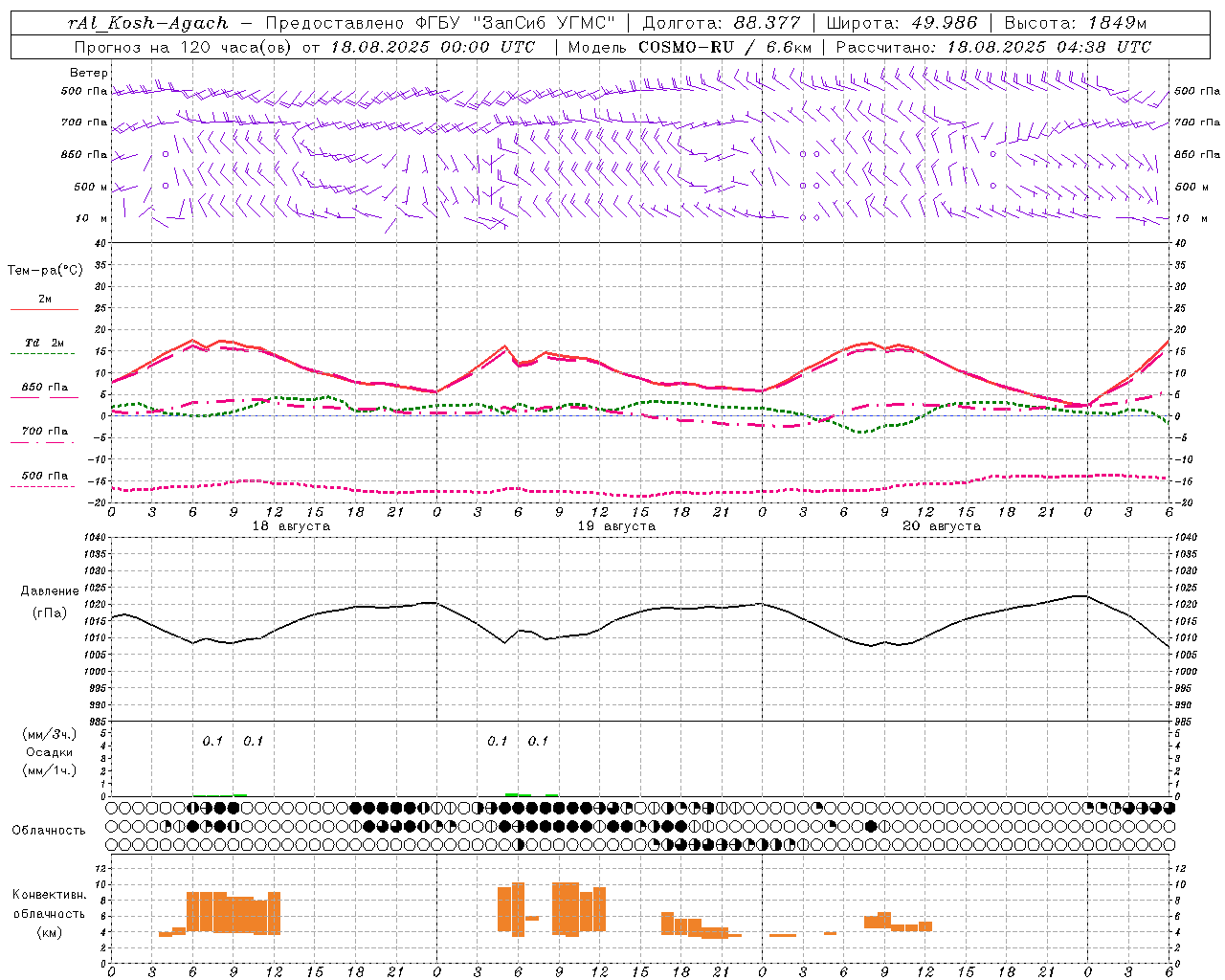Select the 700 гПа temperature legend label
This screenshot has width=1225, height=980.
[45, 431]
